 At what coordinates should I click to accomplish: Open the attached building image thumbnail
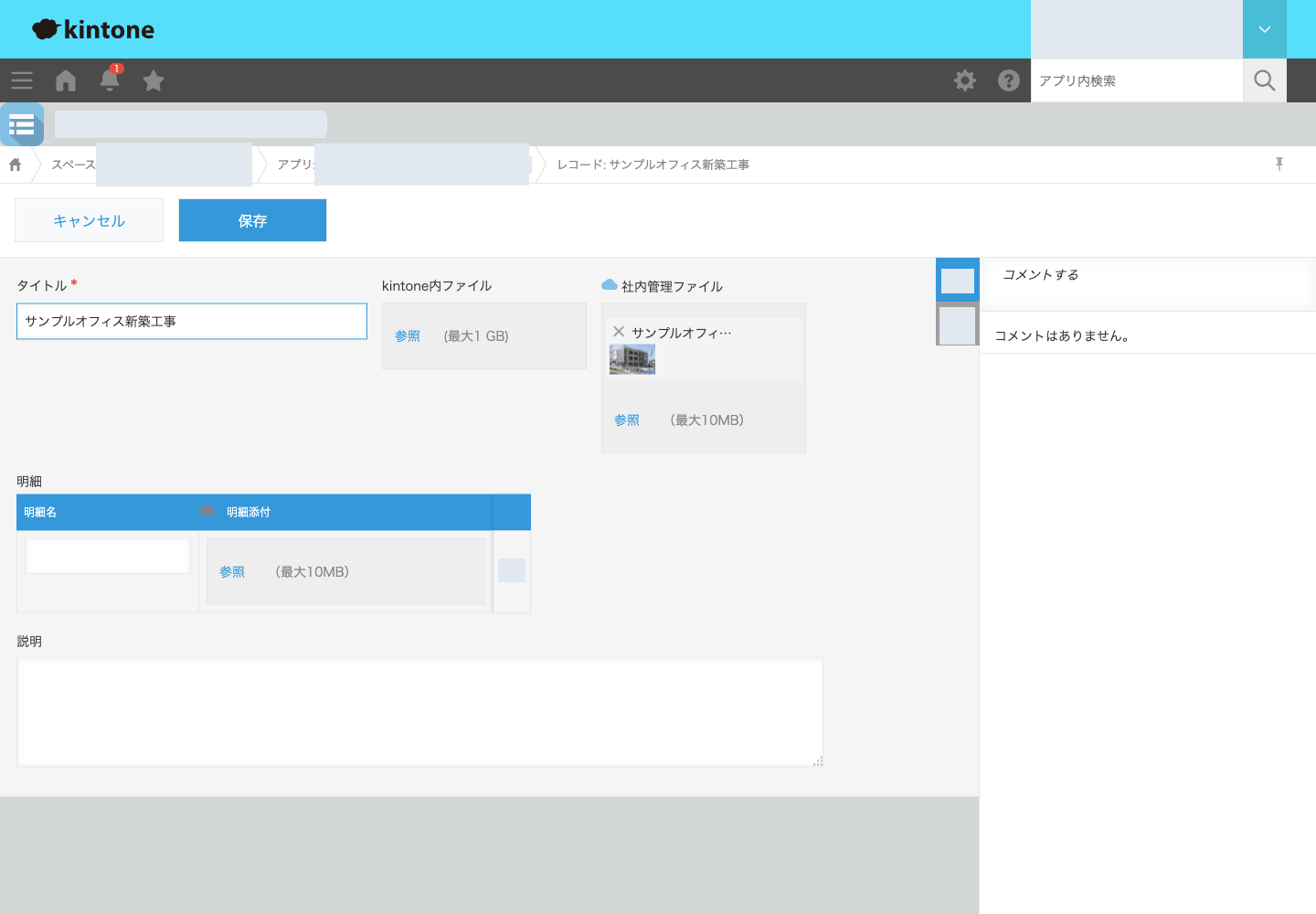pos(632,359)
